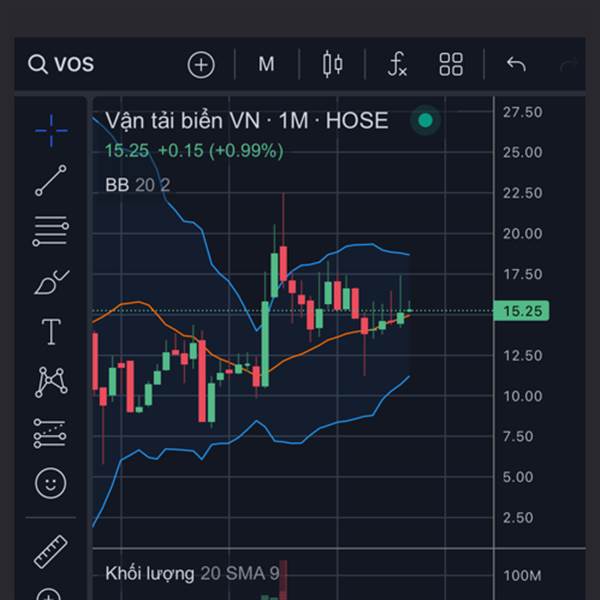
Task: Undo the last chart action
Action: point(516,64)
